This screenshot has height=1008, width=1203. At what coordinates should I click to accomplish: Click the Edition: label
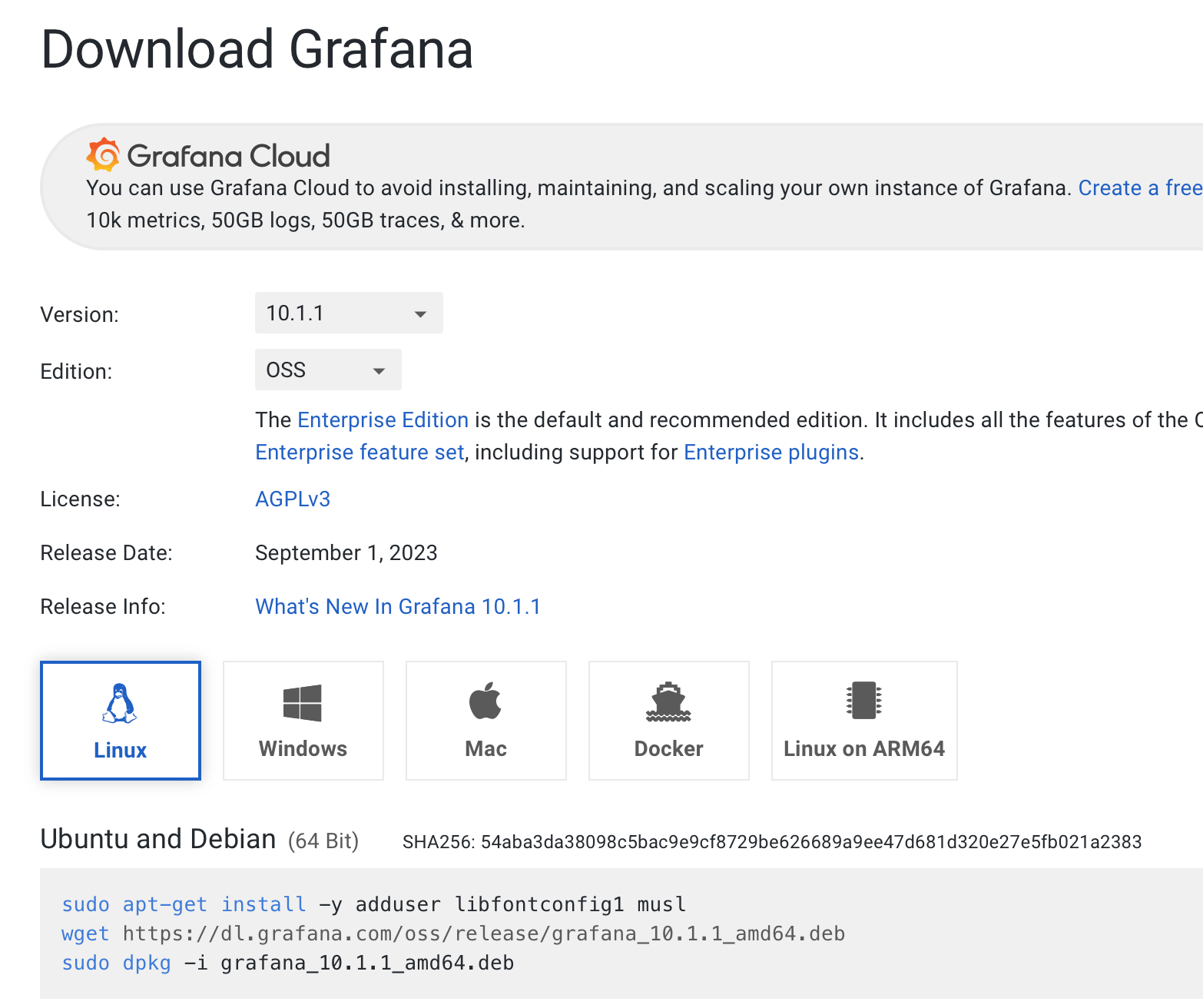coord(76,371)
